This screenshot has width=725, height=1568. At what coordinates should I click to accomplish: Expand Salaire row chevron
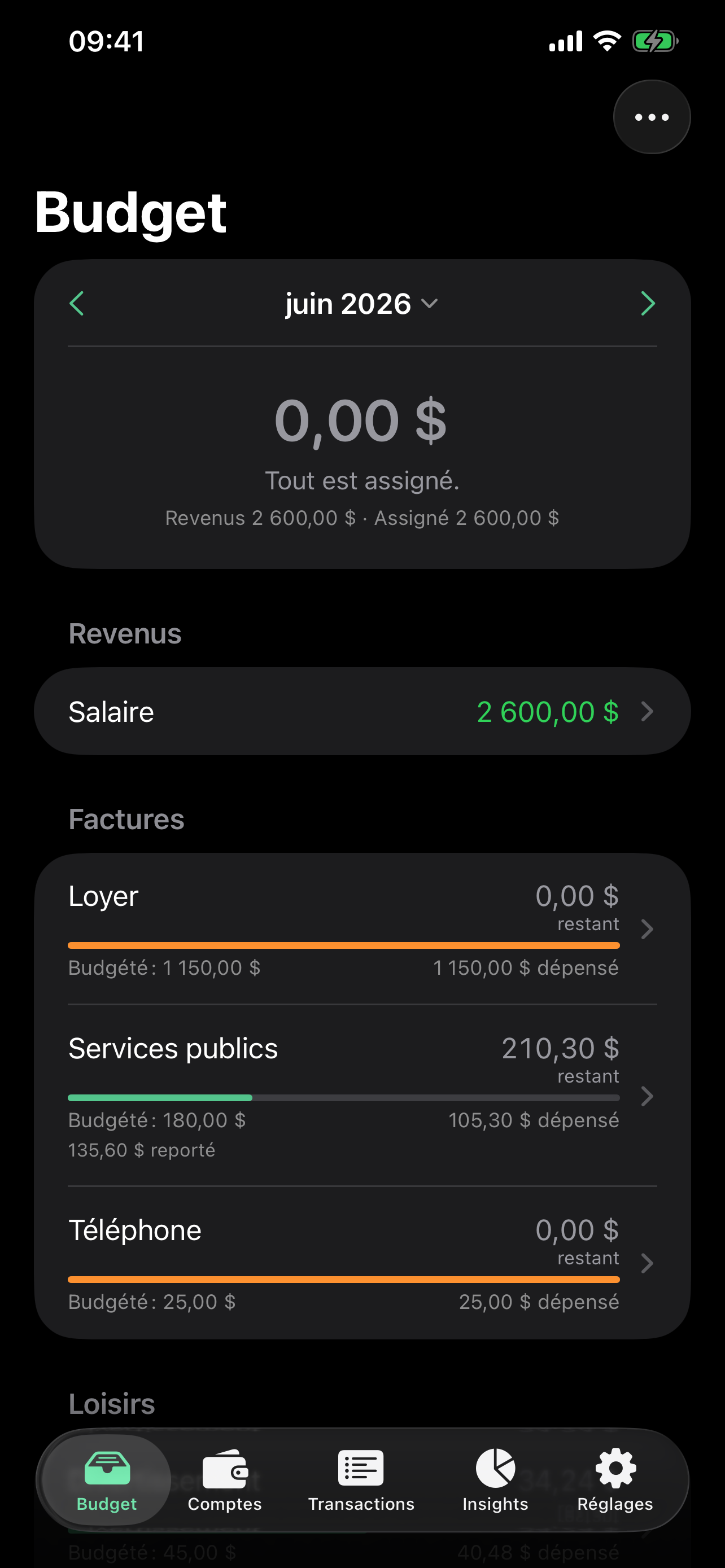pos(648,711)
